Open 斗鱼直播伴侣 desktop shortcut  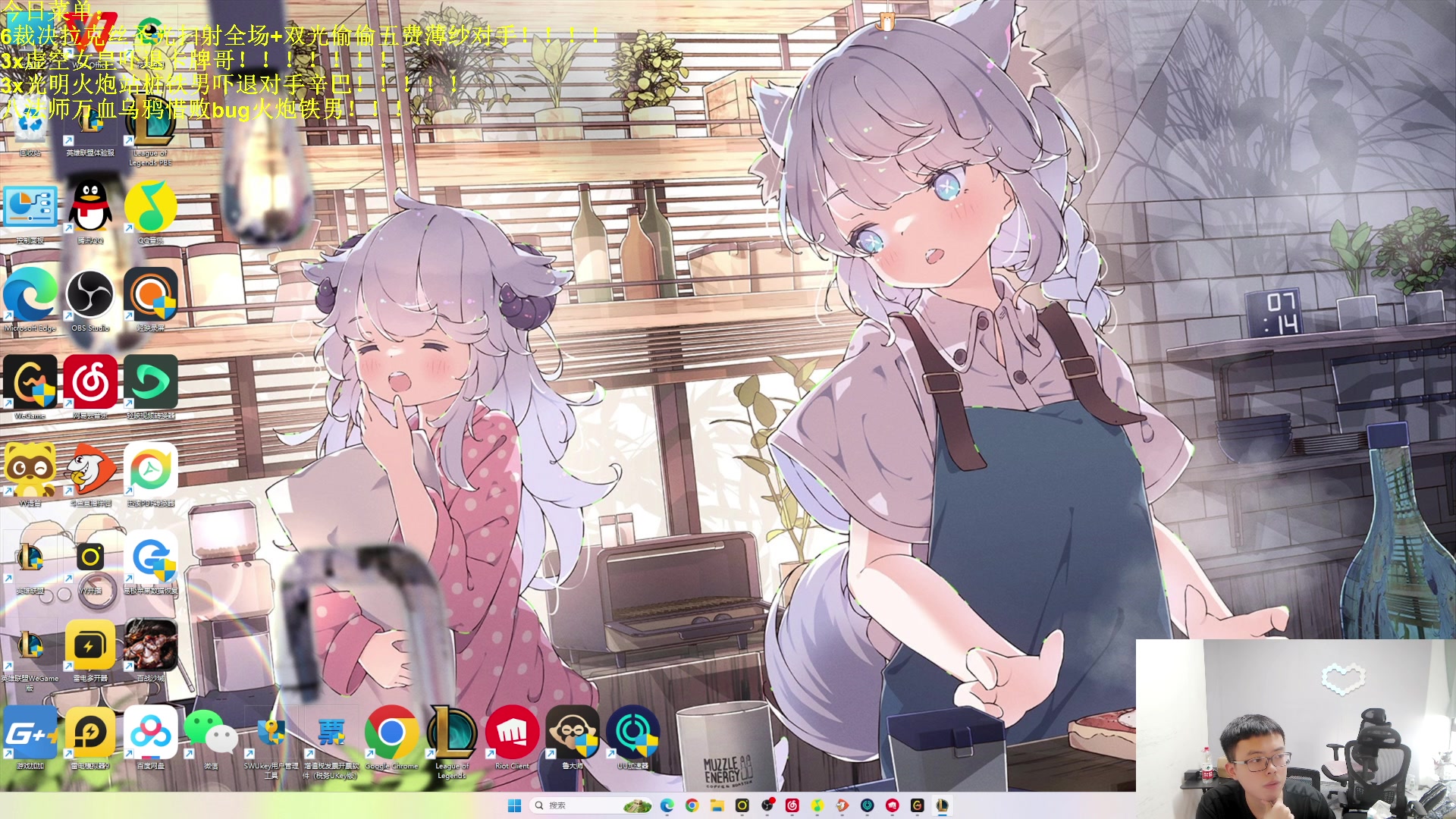click(x=90, y=475)
